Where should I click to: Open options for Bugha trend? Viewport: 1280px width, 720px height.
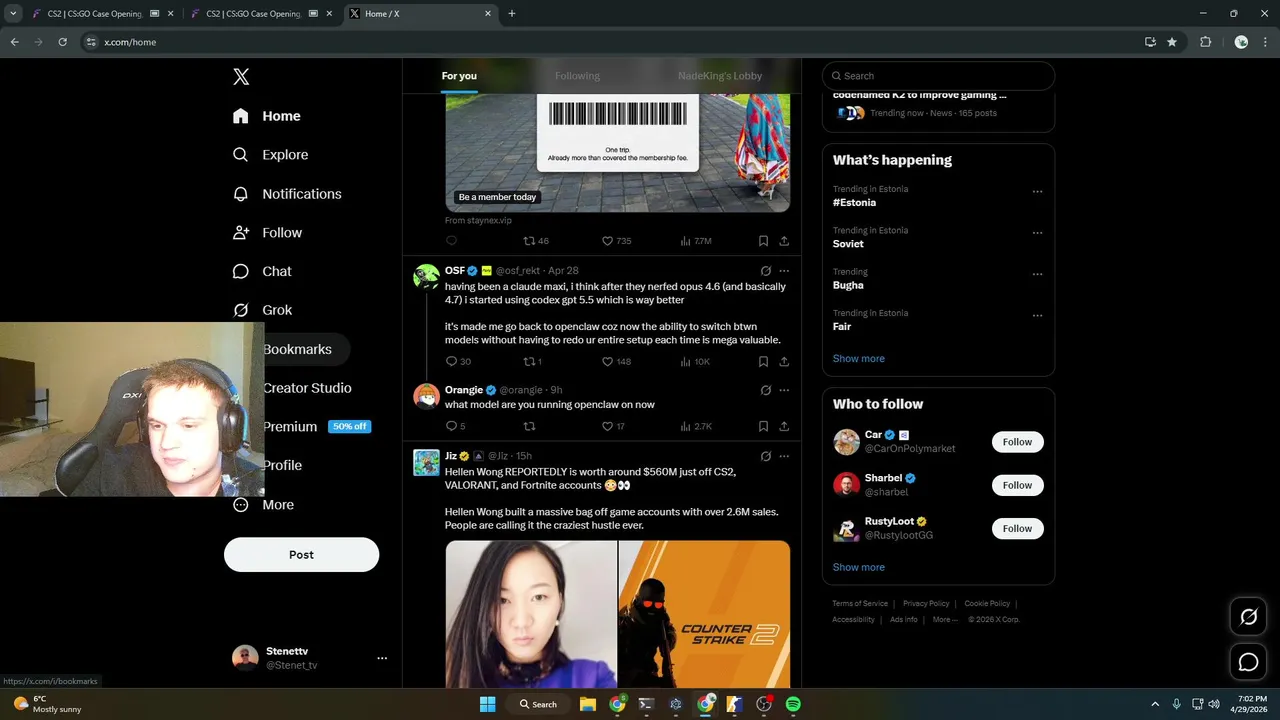coord(1037,274)
